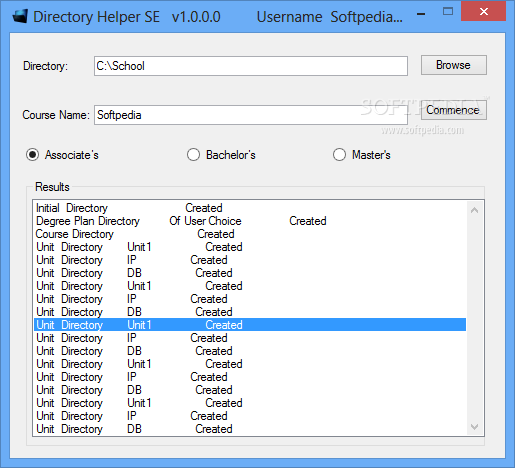
Task: Select the Associate's radio button
Action: (33, 155)
